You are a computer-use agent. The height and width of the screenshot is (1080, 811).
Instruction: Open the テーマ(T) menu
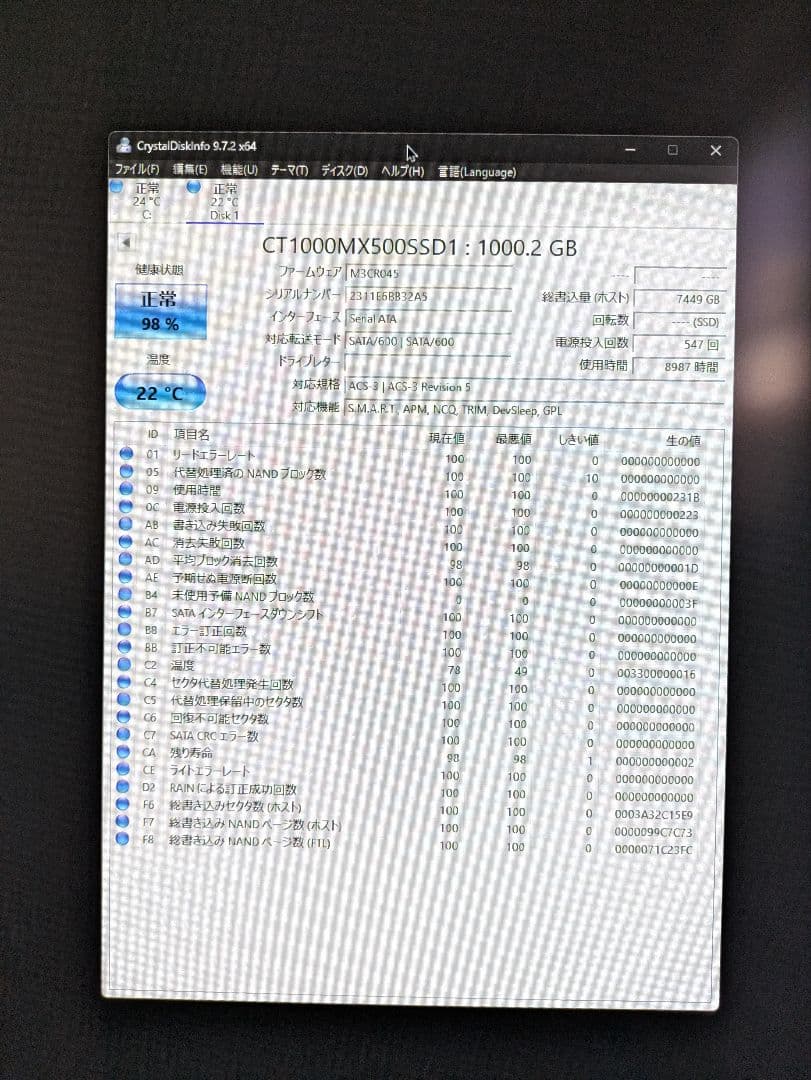[289, 170]
